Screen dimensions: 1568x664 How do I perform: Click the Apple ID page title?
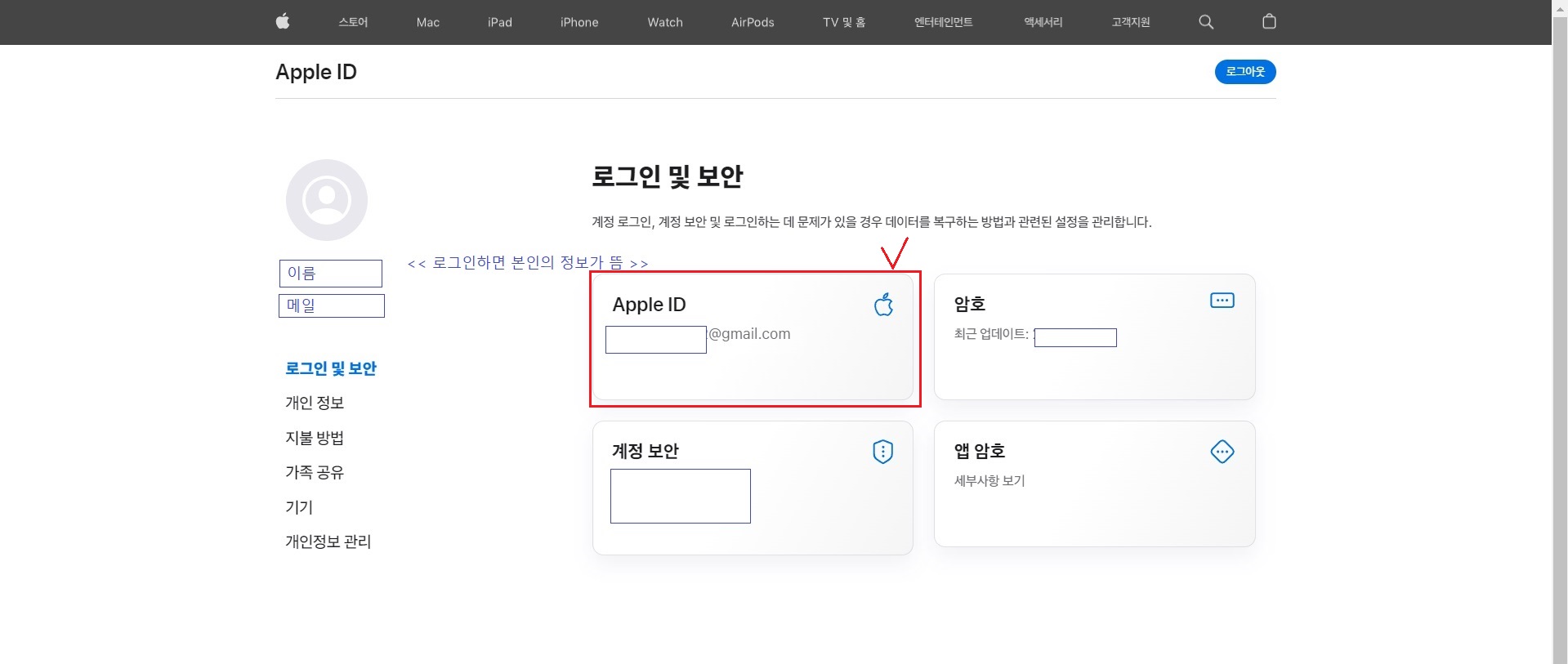coord(316,72)
